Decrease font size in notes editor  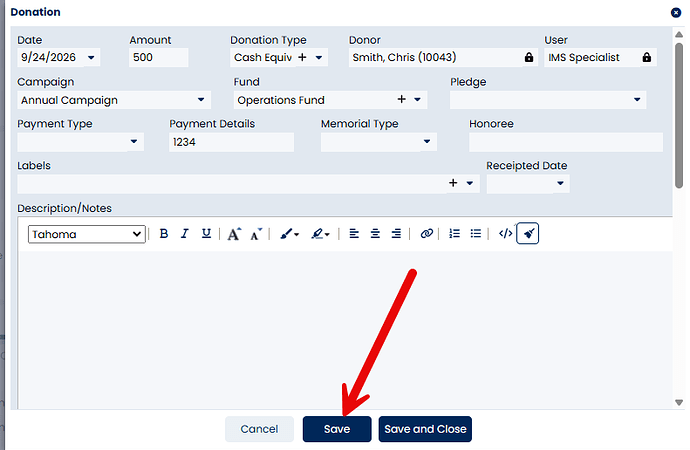point(256,234)
